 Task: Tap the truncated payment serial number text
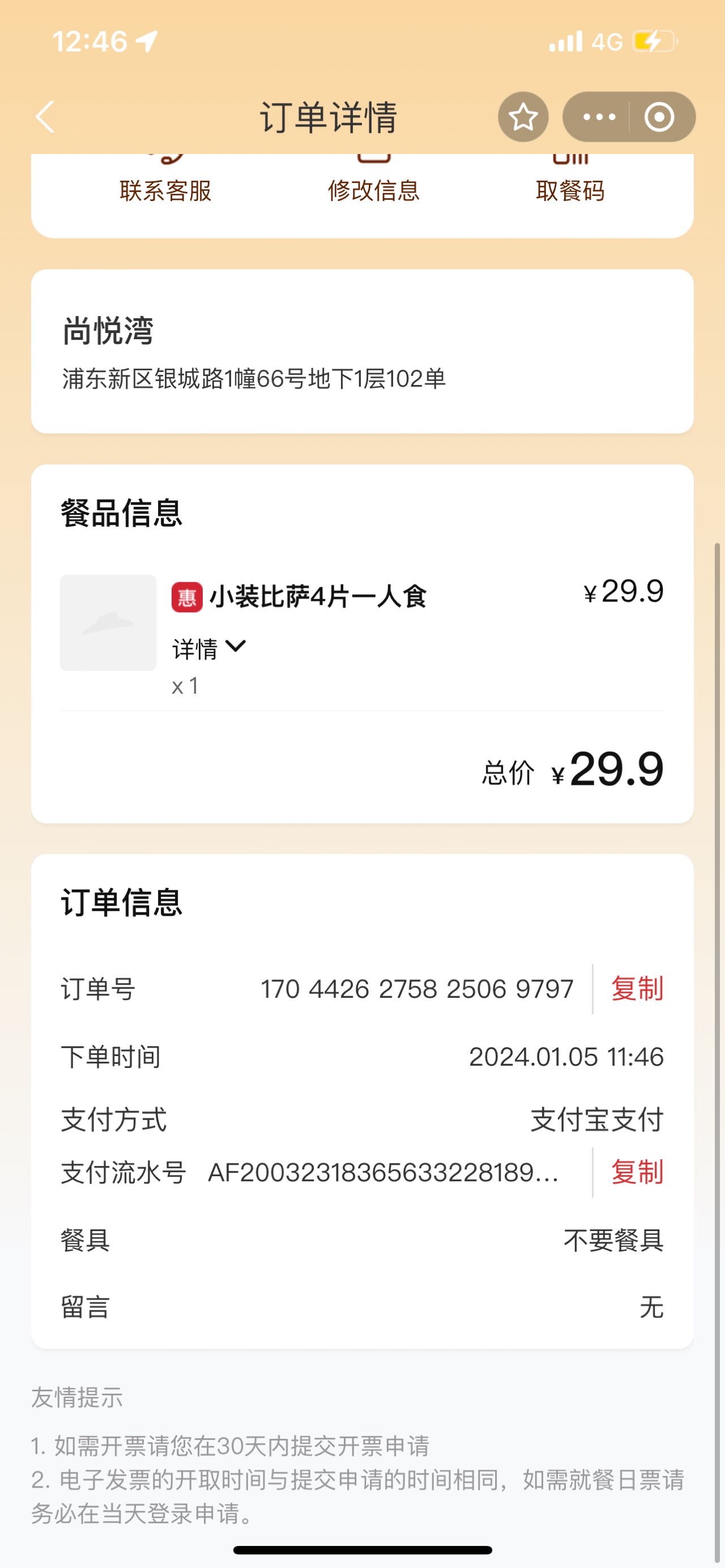[383, 1172]
